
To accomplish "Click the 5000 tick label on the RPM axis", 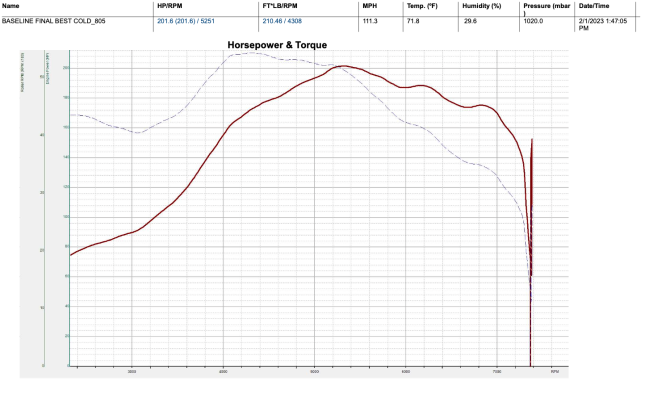I will [x=315, y=372].
